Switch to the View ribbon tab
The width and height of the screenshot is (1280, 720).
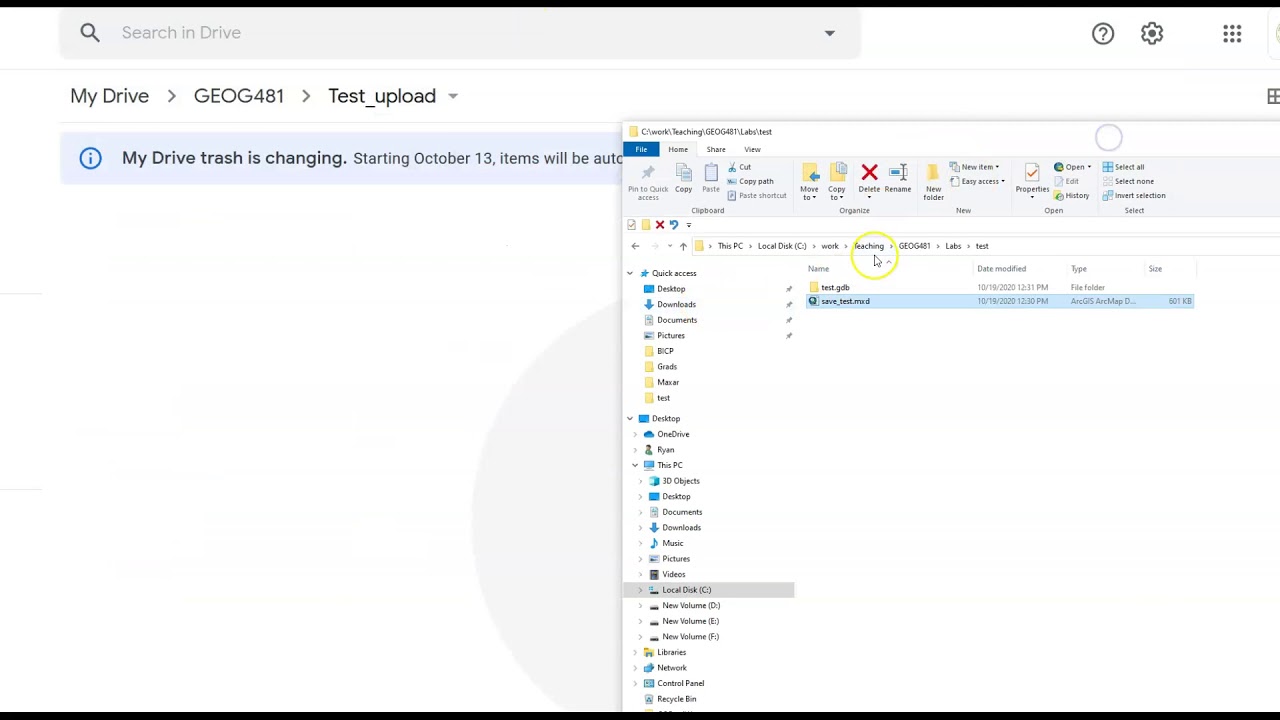point(752,149)
